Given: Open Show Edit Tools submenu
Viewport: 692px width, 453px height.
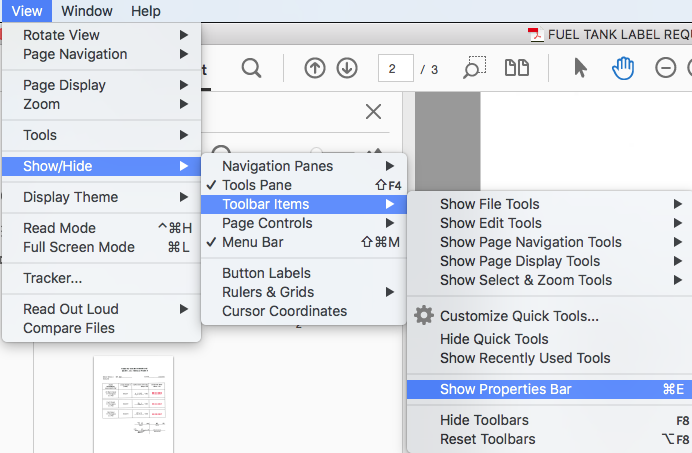Looking at the screenshot, I should point(549,223).
